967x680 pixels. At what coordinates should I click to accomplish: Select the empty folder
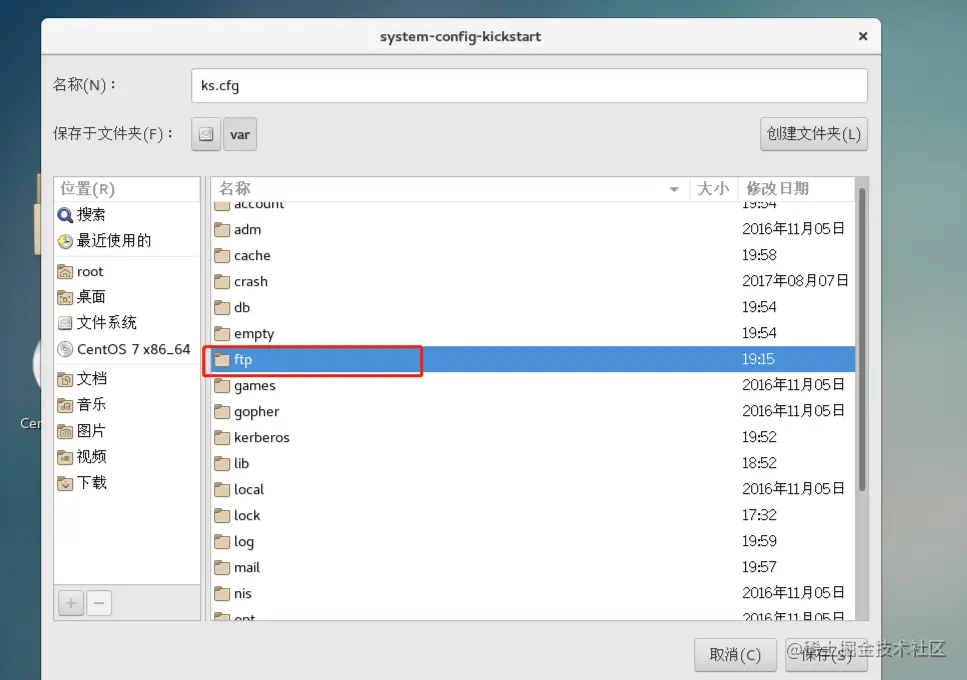pyautogui.click(x=533, y=334)
